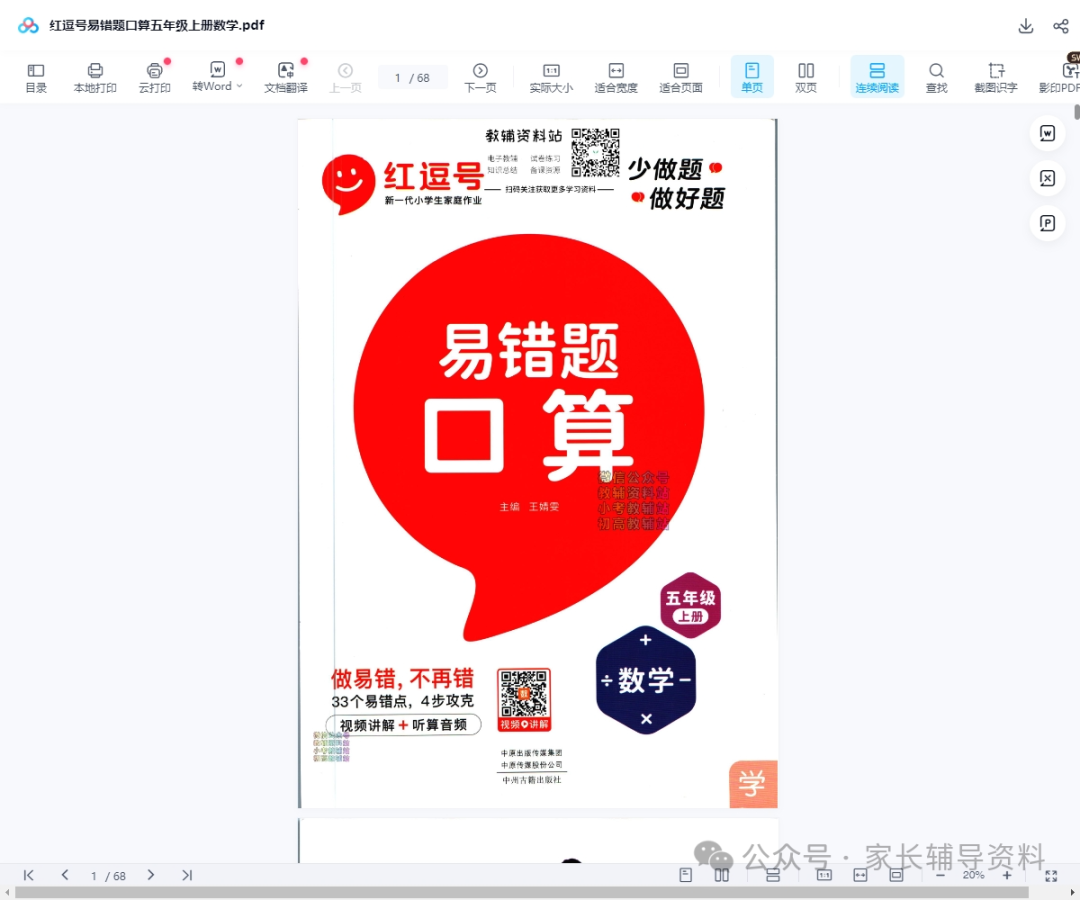Go to previous page in bottom bar
This screenshot has width=1080, height=900.
(x=65, y=875)
